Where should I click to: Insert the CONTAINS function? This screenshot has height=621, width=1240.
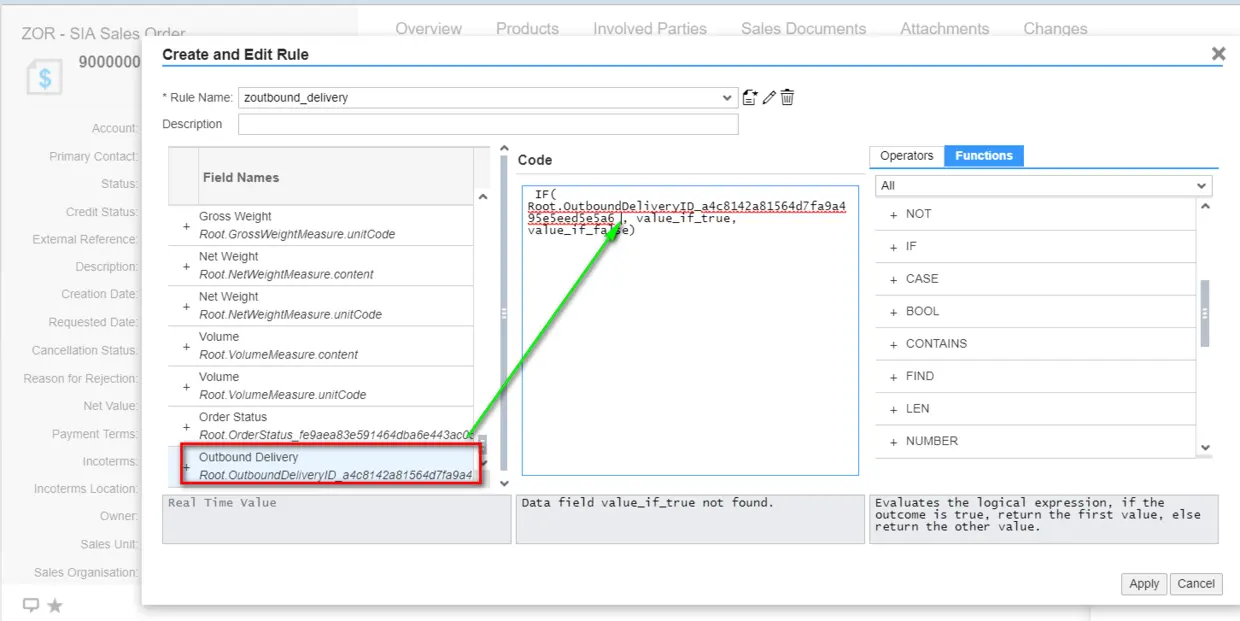click(893, 344)
